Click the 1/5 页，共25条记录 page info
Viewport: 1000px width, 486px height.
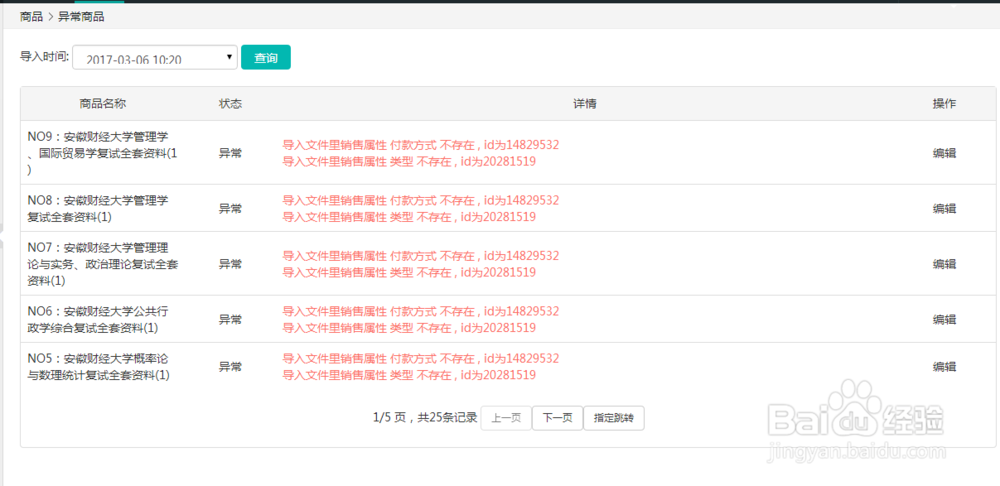[x=425, y=418]
